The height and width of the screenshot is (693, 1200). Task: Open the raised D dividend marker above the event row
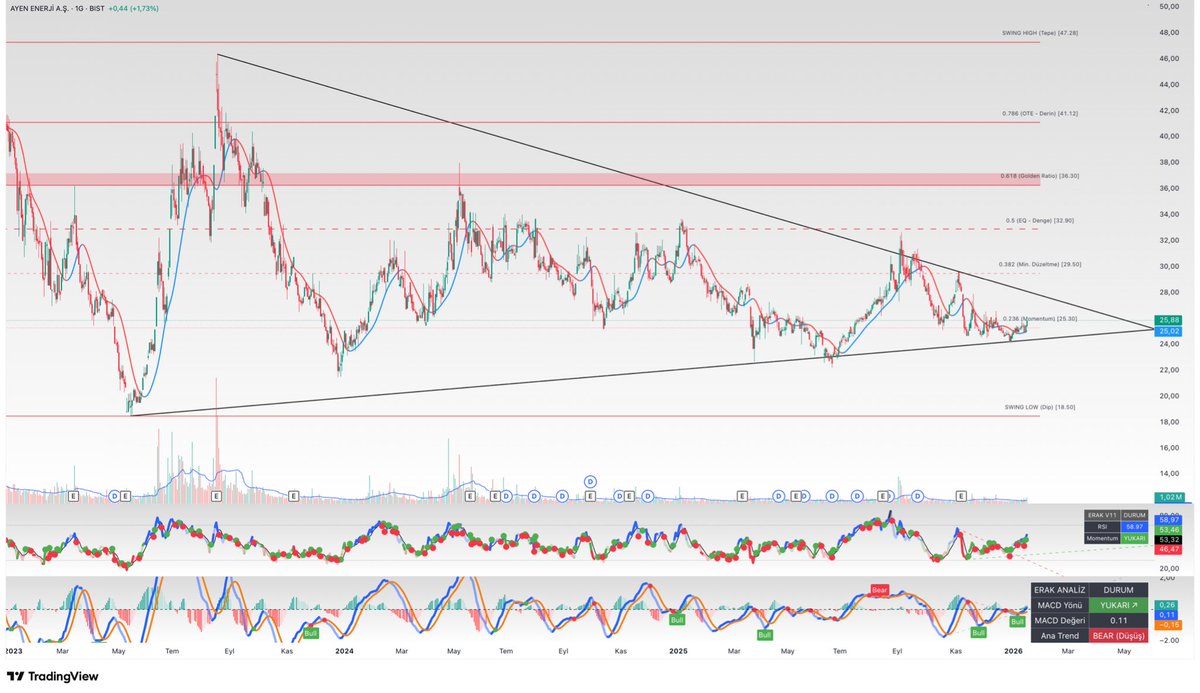point(591,481)
